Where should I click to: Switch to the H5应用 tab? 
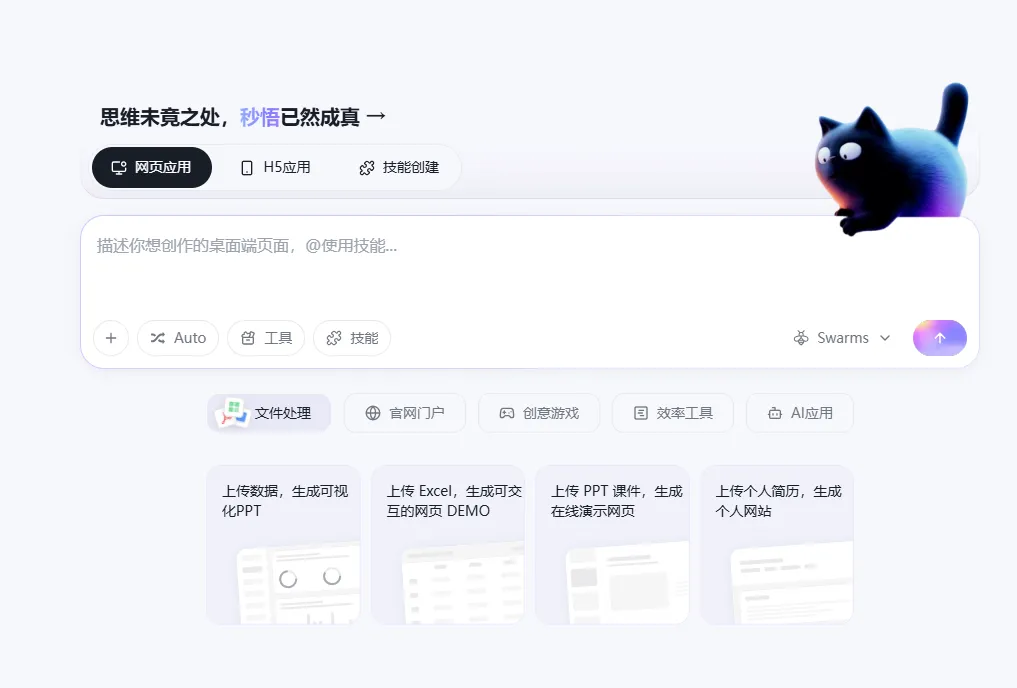coord(275,167)
